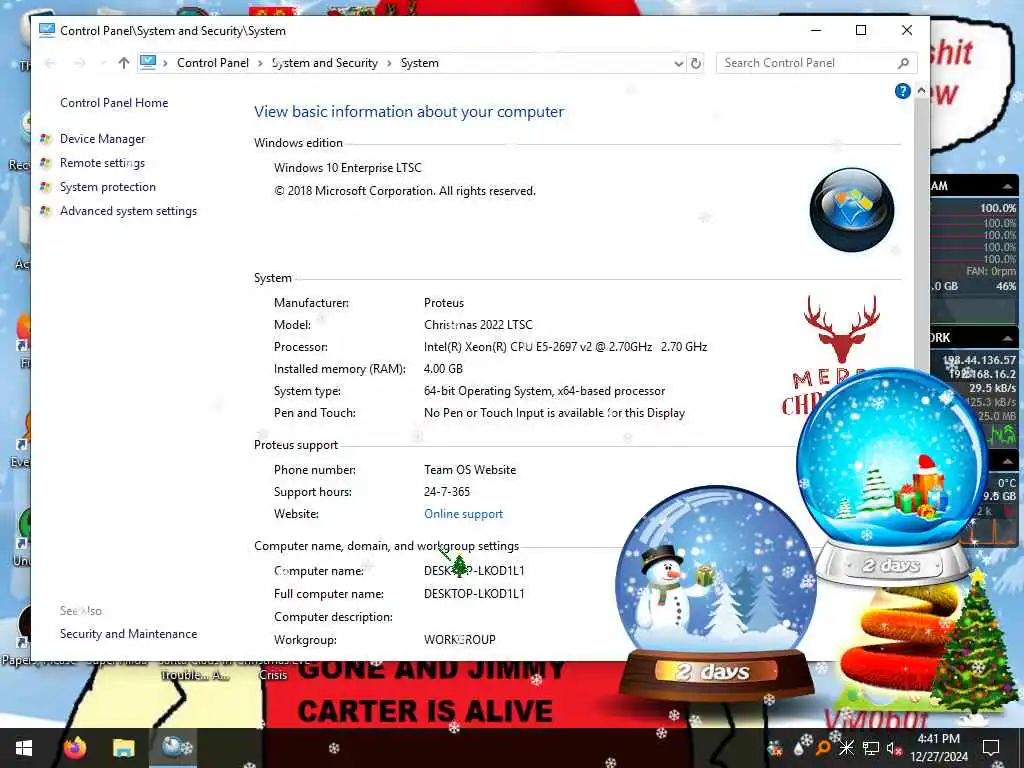Viewport: 1024px width, 768px height.
Task: Click the water drop tray icon
Action: [x=800, y=747]
